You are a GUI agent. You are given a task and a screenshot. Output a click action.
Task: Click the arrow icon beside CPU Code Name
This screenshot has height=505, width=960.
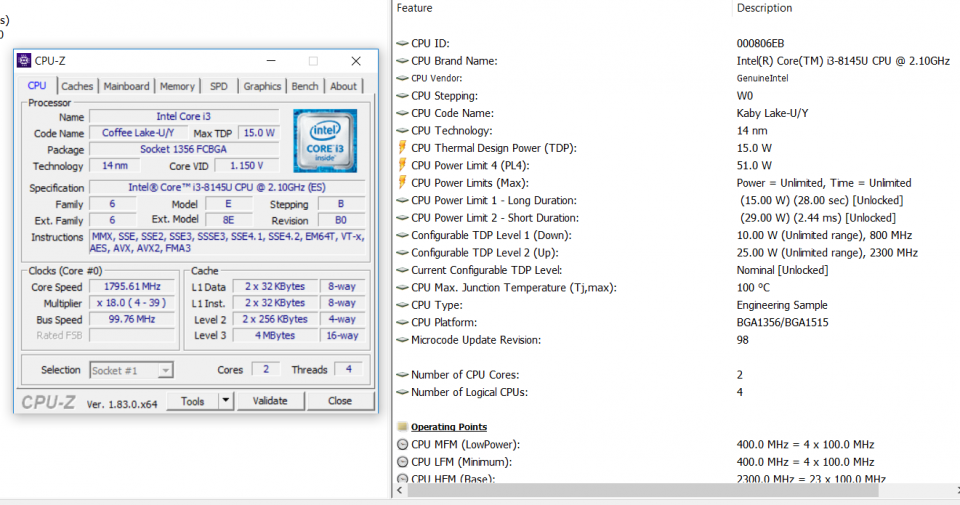(x=402, y=113)
